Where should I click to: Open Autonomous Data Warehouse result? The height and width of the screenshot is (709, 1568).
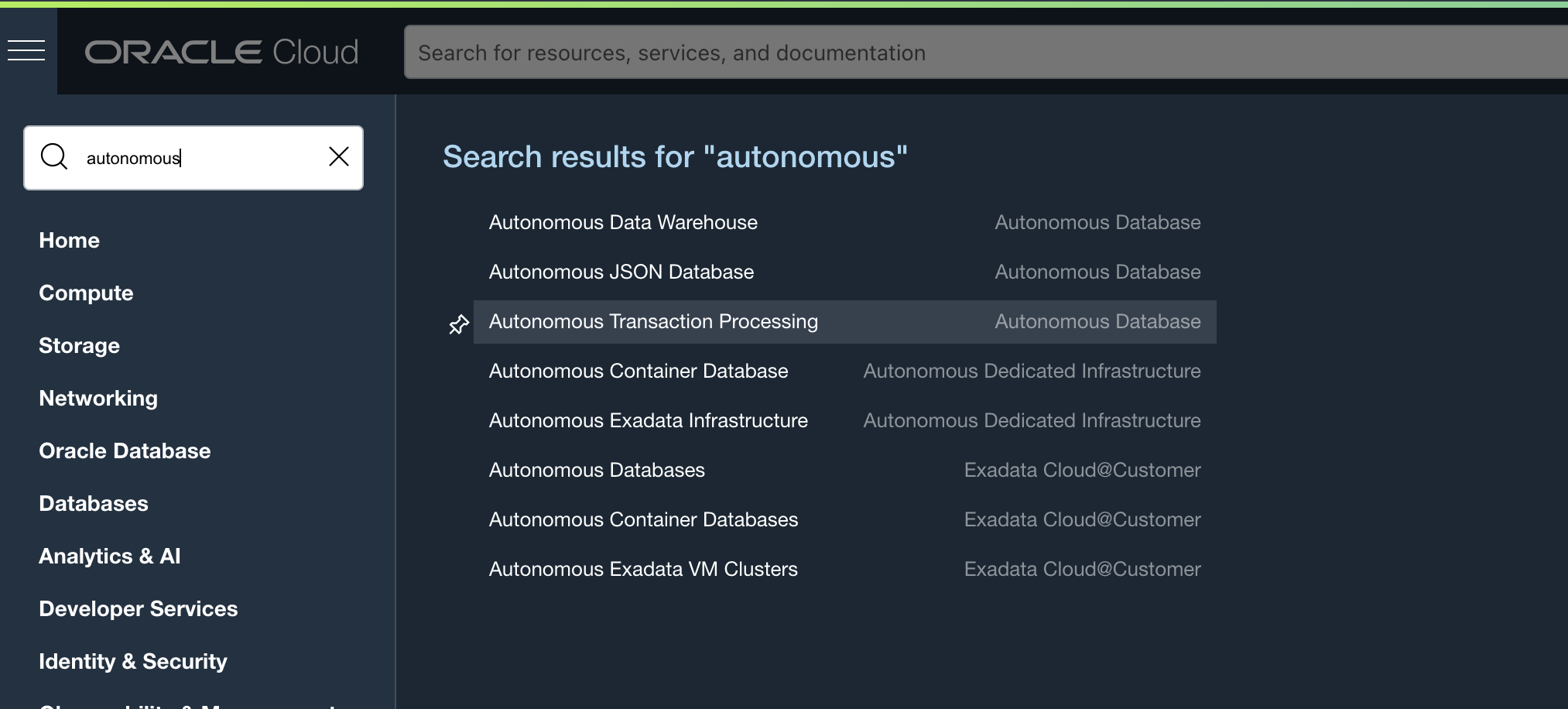pyautogui.click(x=623, y=223)
